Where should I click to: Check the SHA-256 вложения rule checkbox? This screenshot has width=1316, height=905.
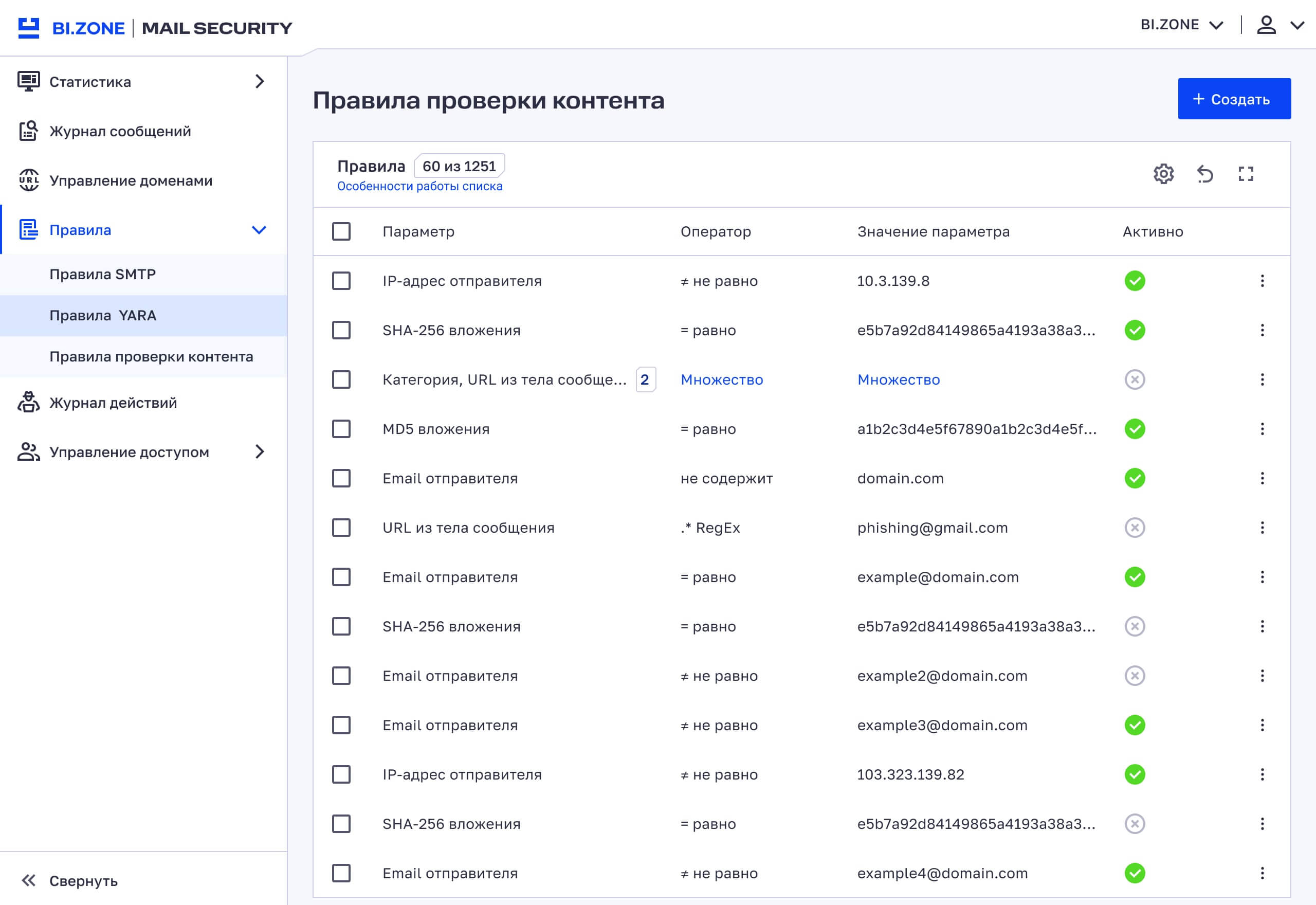[341, 330]
